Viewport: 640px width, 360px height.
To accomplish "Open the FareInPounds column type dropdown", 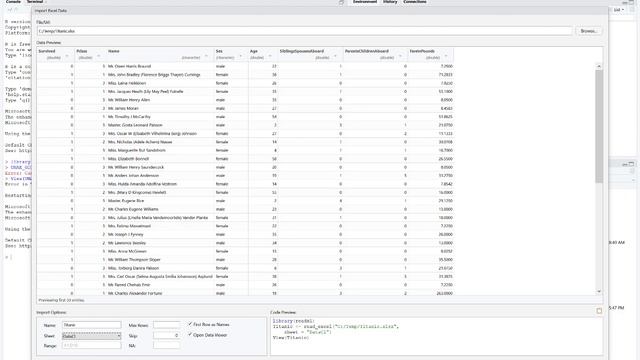I will [x=446, y=57].
